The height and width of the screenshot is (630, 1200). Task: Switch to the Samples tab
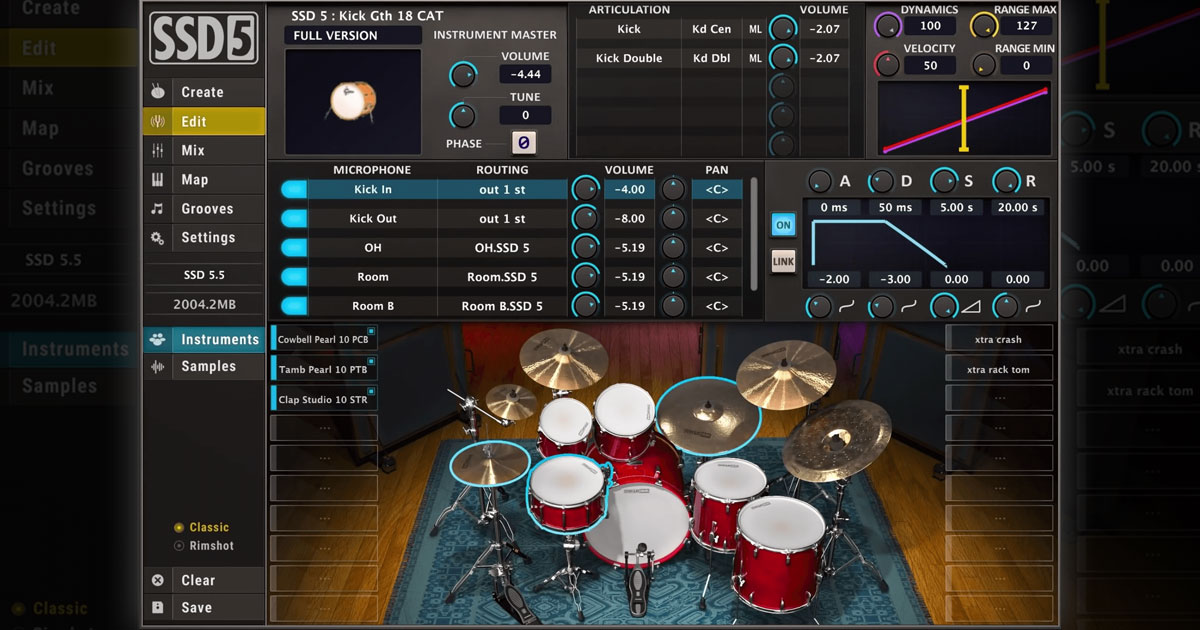(208, 367)
